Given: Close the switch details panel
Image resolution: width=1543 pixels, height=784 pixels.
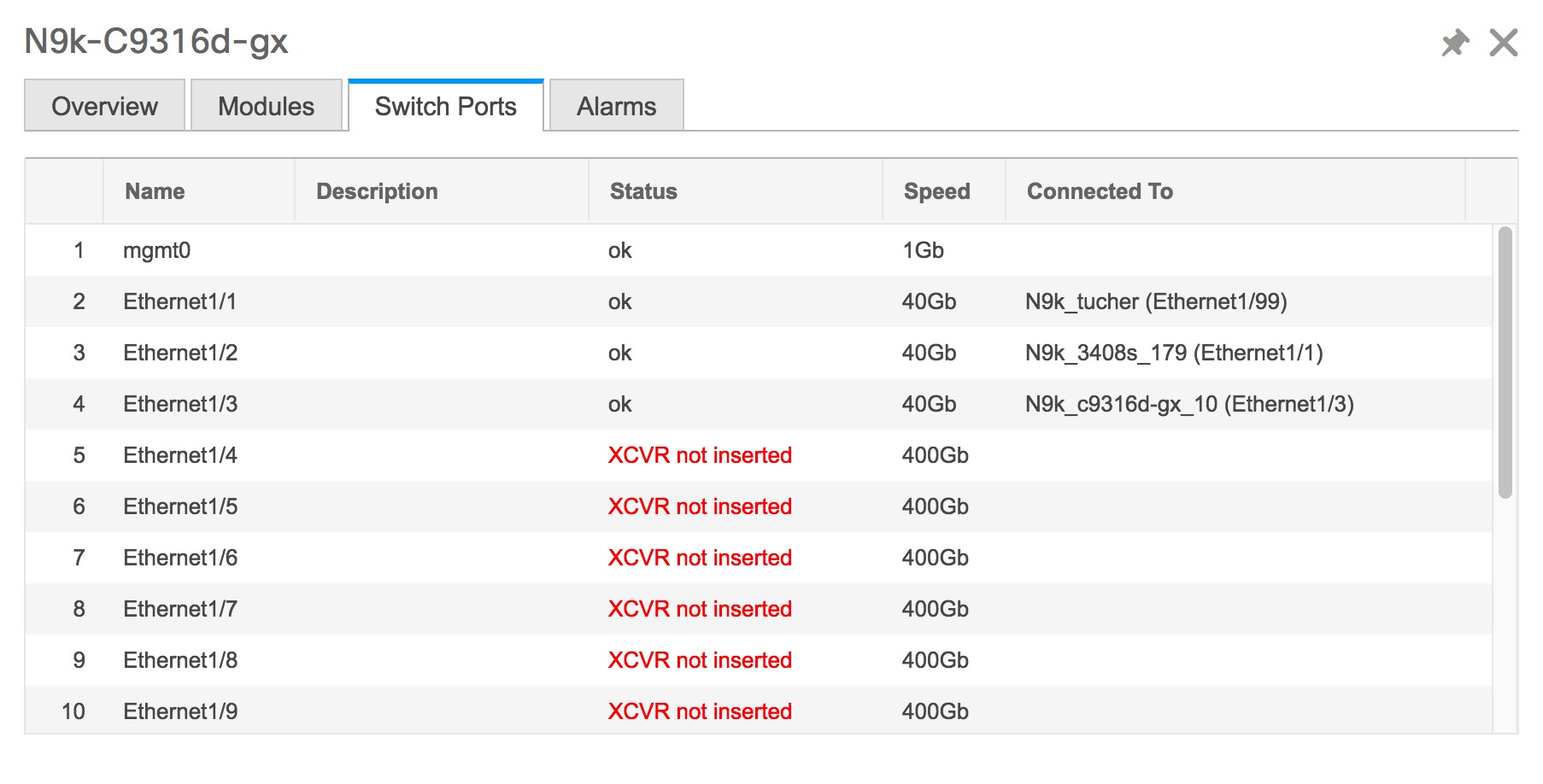Looking at the screenshot, I should 1503,43.
